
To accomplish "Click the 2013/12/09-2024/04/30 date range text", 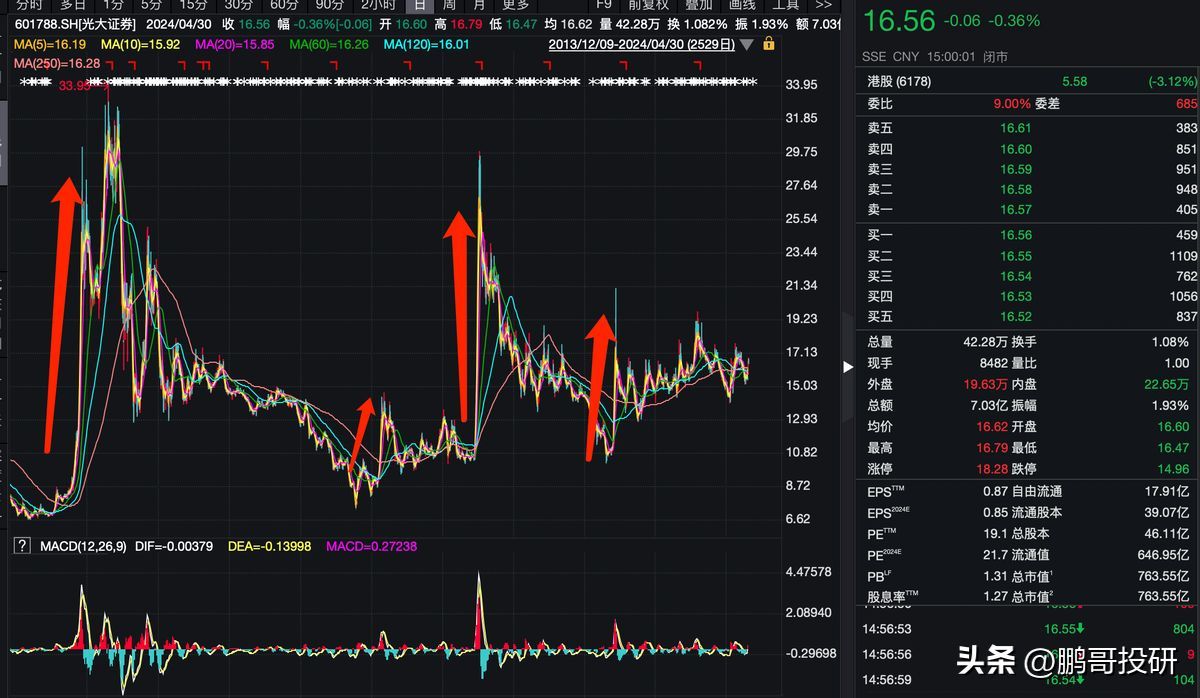I will point(641,45).
